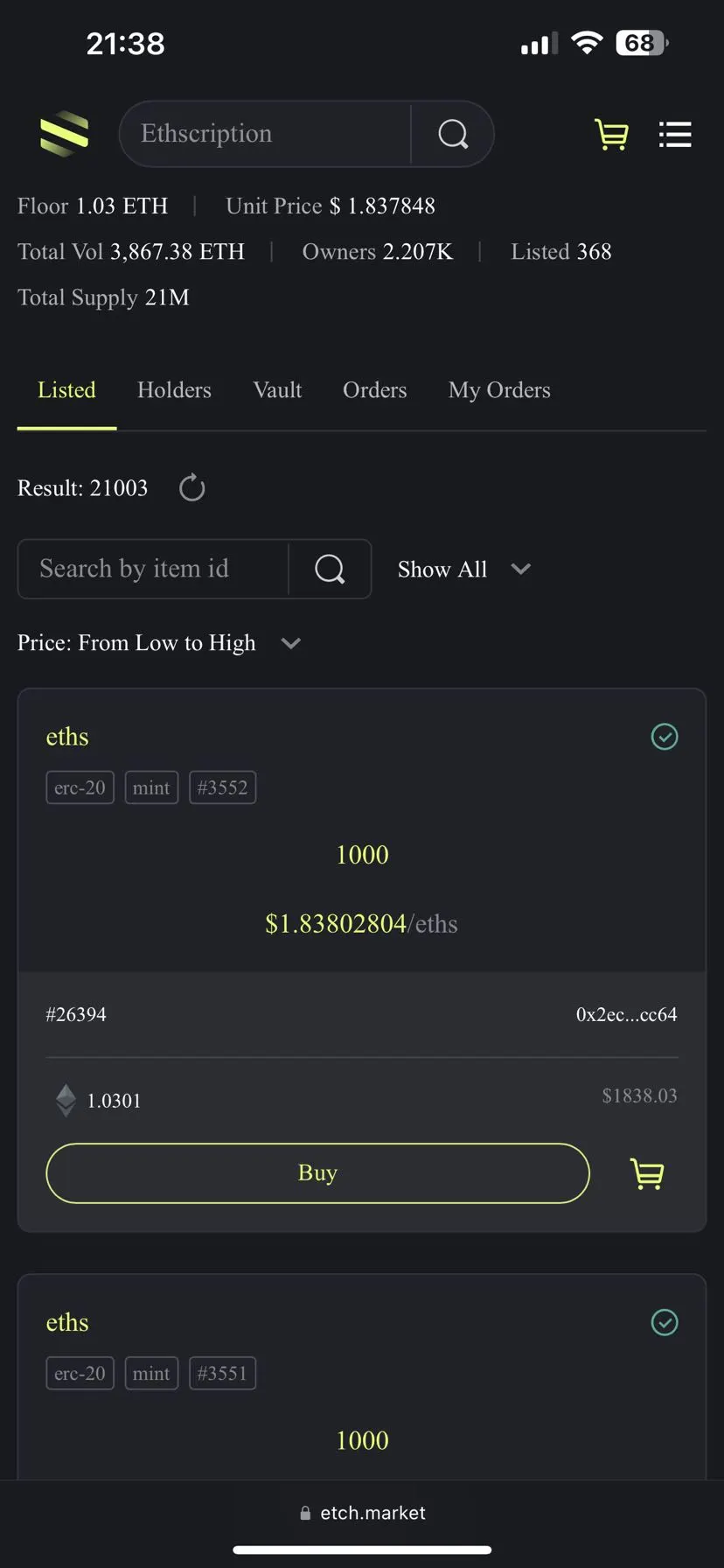Open the hamburger list menu

click(675, 134)
